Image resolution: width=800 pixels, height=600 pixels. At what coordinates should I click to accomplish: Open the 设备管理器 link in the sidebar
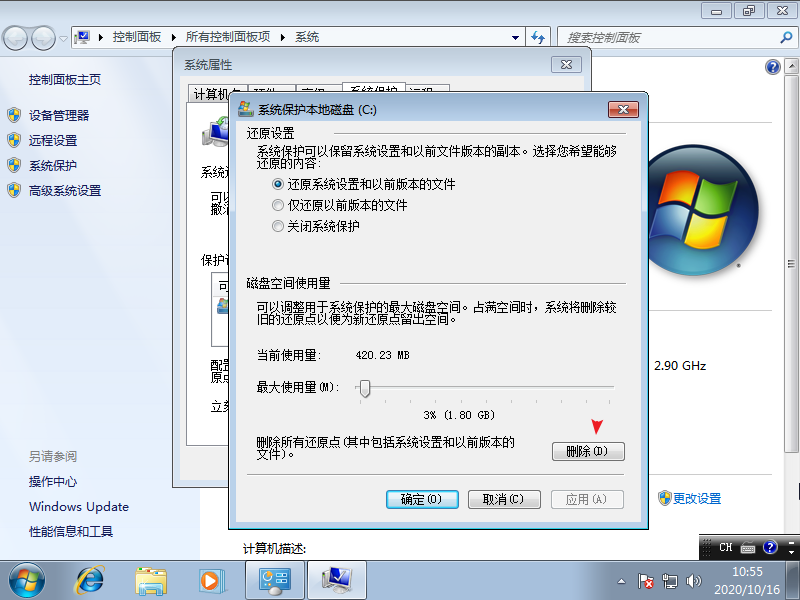[59, 115]
